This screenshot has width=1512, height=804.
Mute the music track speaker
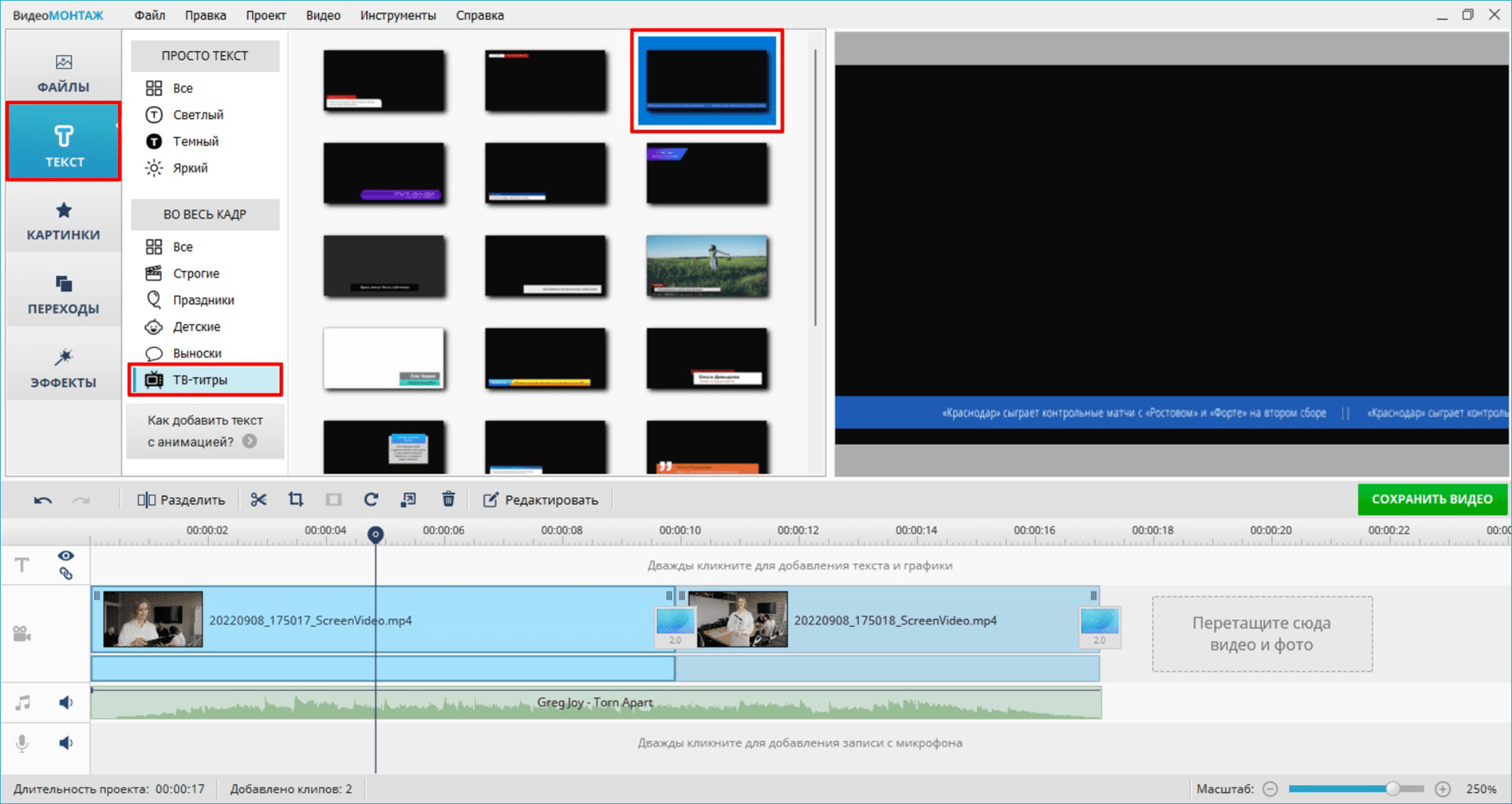66,702
